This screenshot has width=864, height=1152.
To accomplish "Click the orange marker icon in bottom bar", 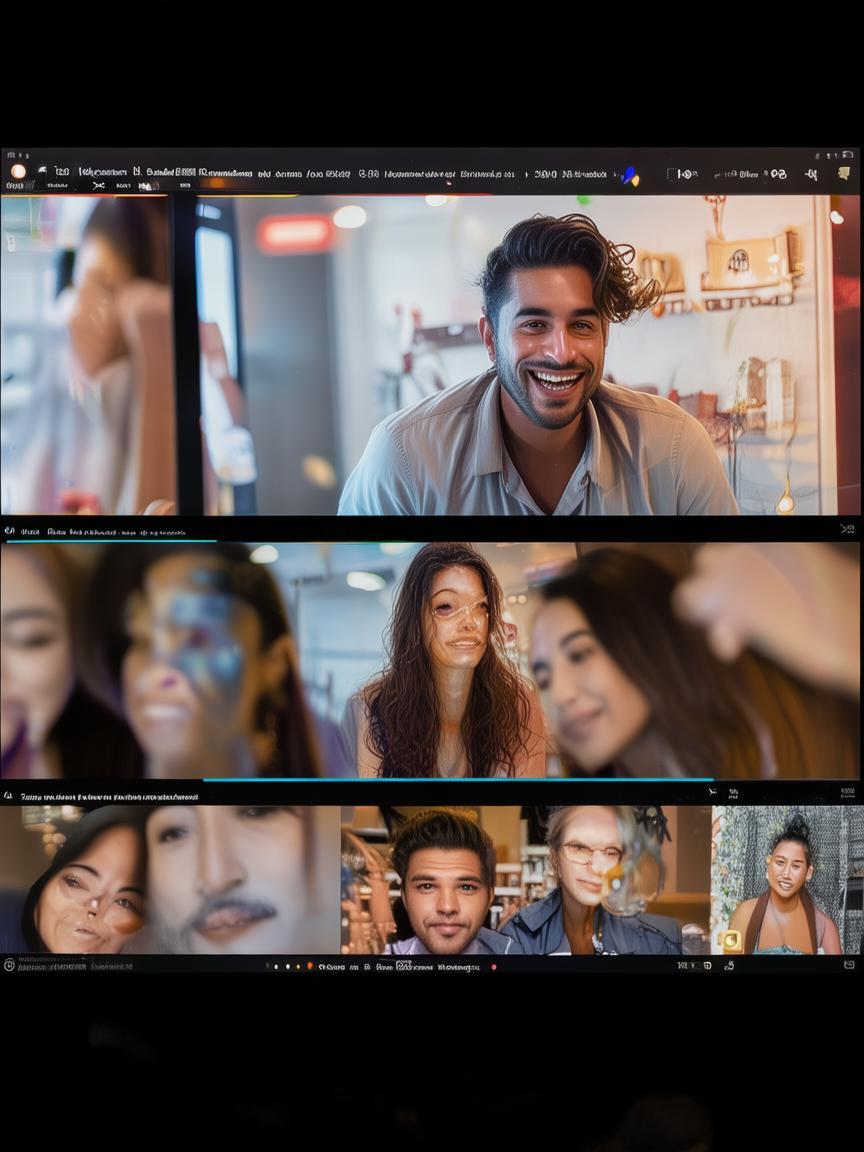I will pos(310,966).
